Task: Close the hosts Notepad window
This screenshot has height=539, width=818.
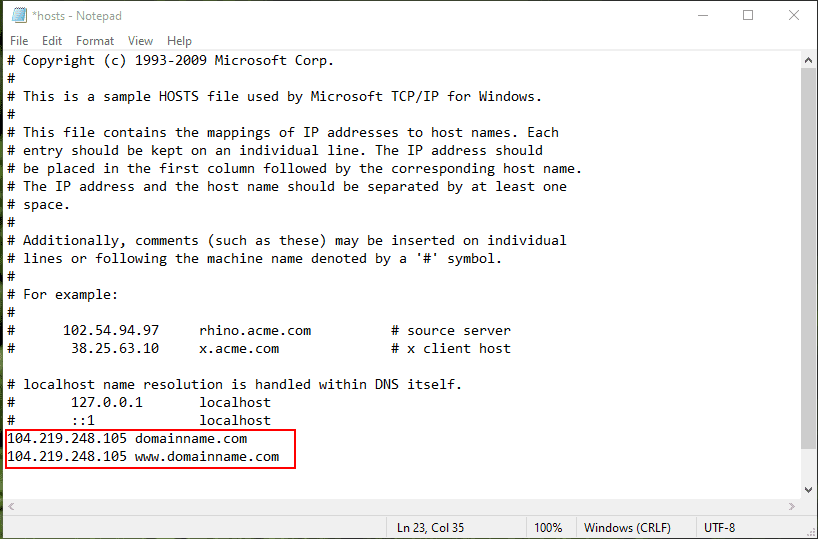Action: 794,15
